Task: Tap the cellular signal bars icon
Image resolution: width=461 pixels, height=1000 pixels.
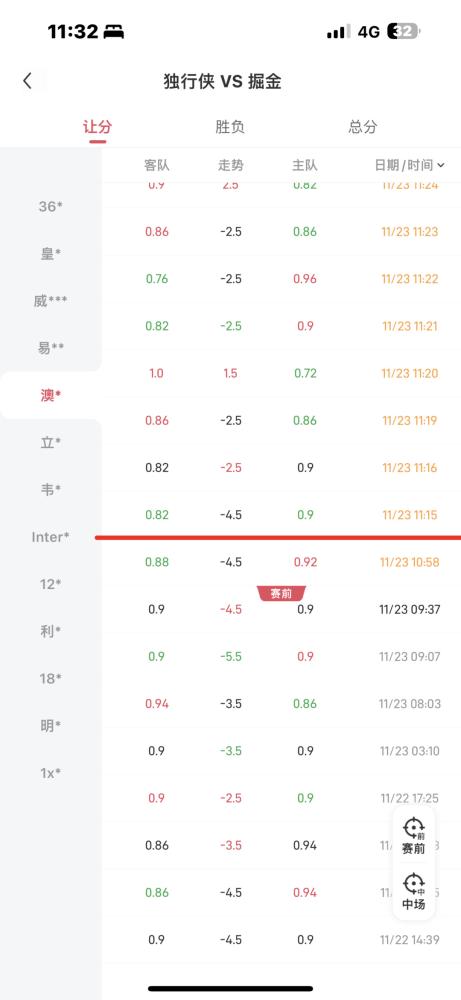Action: (x=338, y=32)
